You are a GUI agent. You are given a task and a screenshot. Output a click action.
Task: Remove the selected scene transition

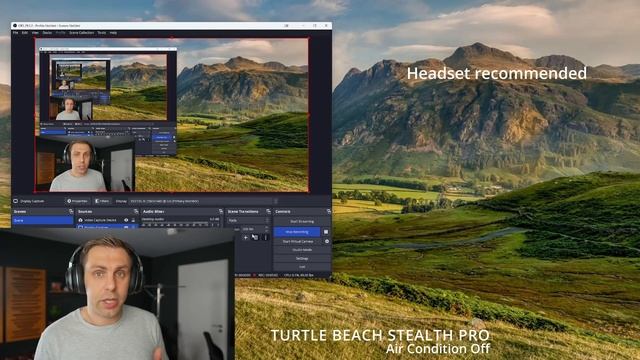coord(255,237)
